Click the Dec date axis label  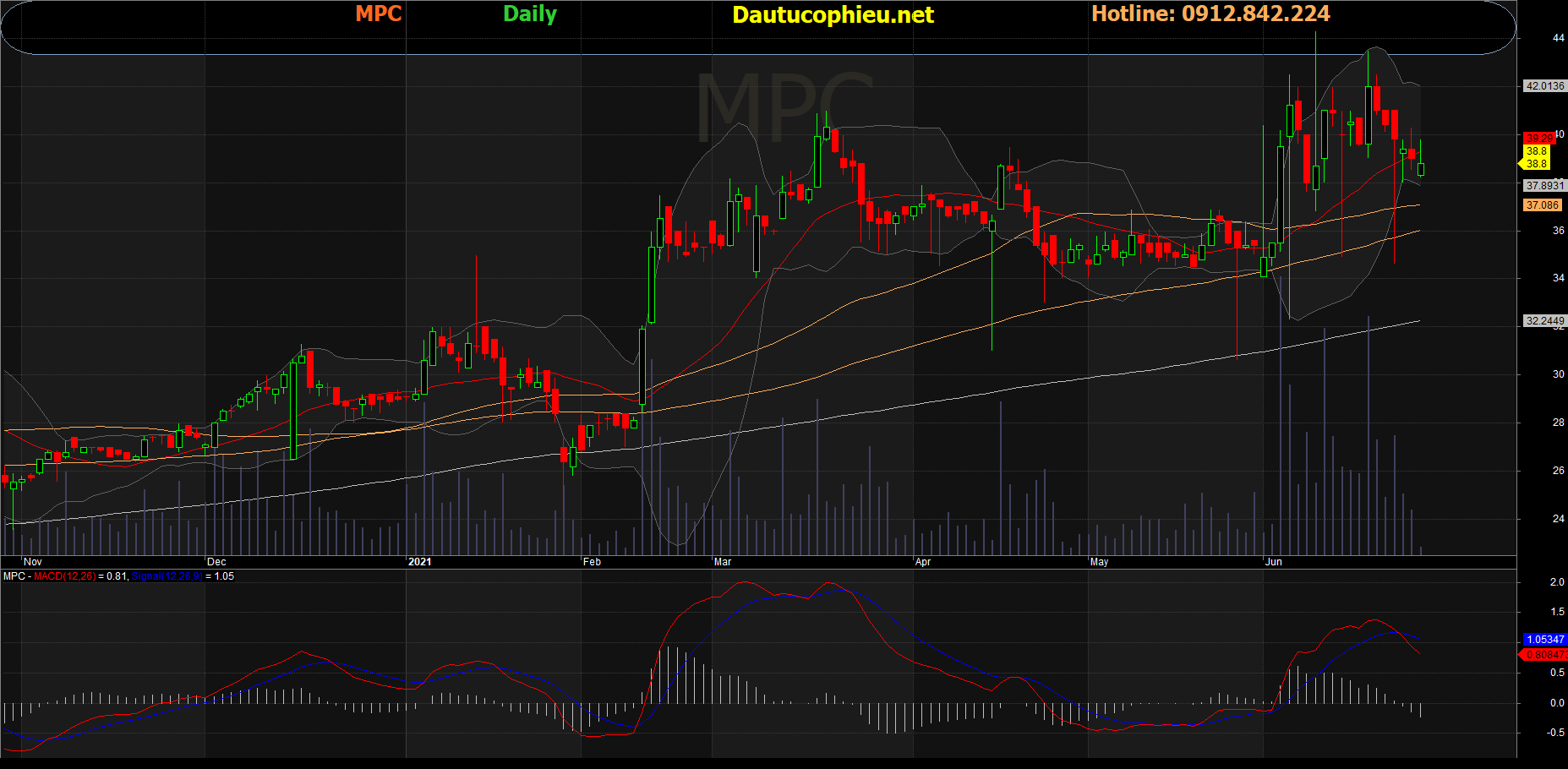click(216, 562)
